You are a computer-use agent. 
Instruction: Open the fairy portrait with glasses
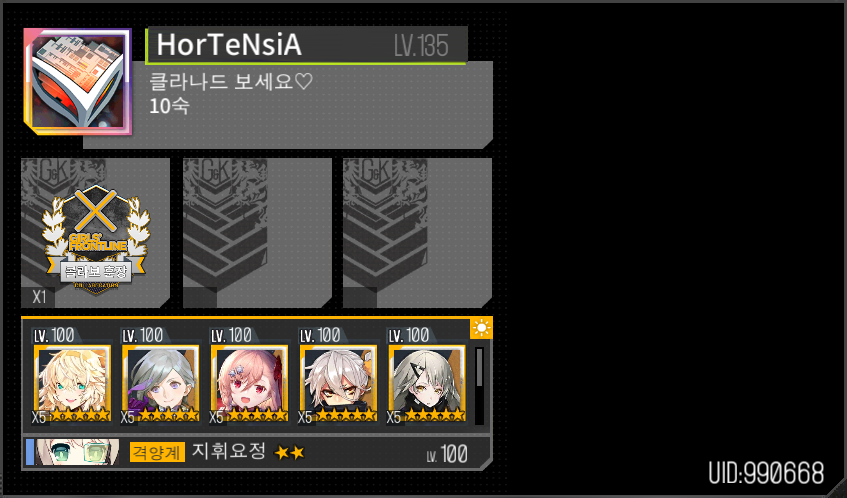pyautogui.click(x=77, y=452)
